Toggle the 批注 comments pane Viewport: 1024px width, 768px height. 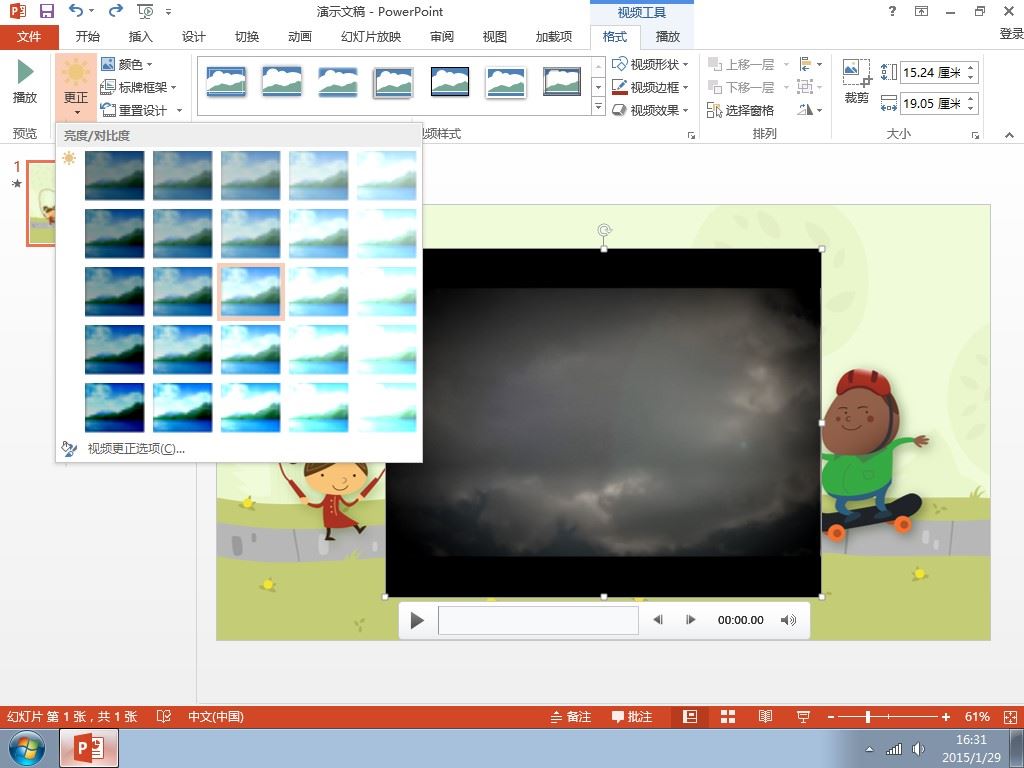tap(632, 717)
